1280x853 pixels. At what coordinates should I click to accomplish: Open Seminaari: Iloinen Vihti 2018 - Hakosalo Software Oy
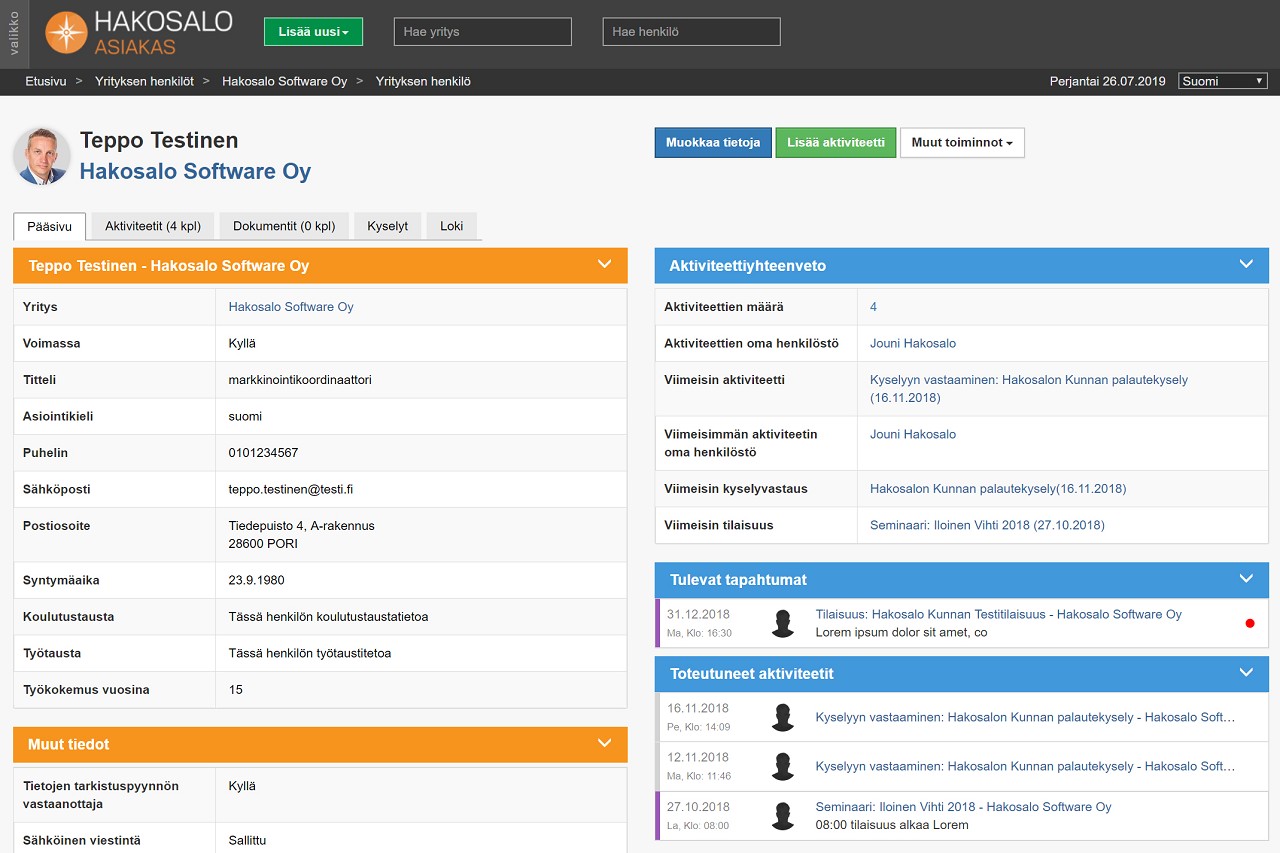pyautogui.click(x=964, y=807)
